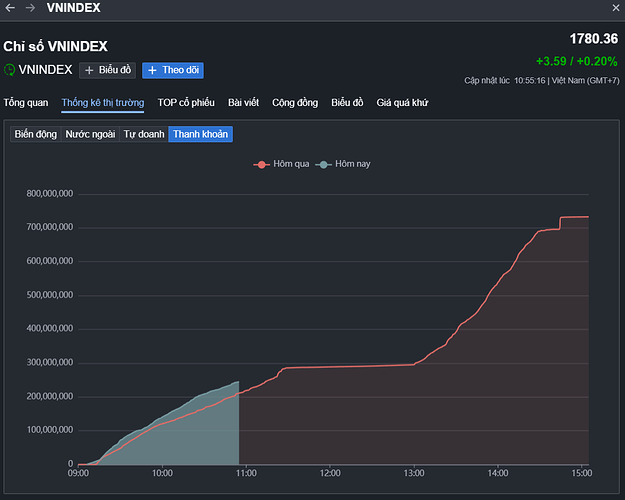Image resolution: width=625 pixels, height=500 pixels.
Task: Click the VNINDEX title in header bar
Action: tap(73, 8)
